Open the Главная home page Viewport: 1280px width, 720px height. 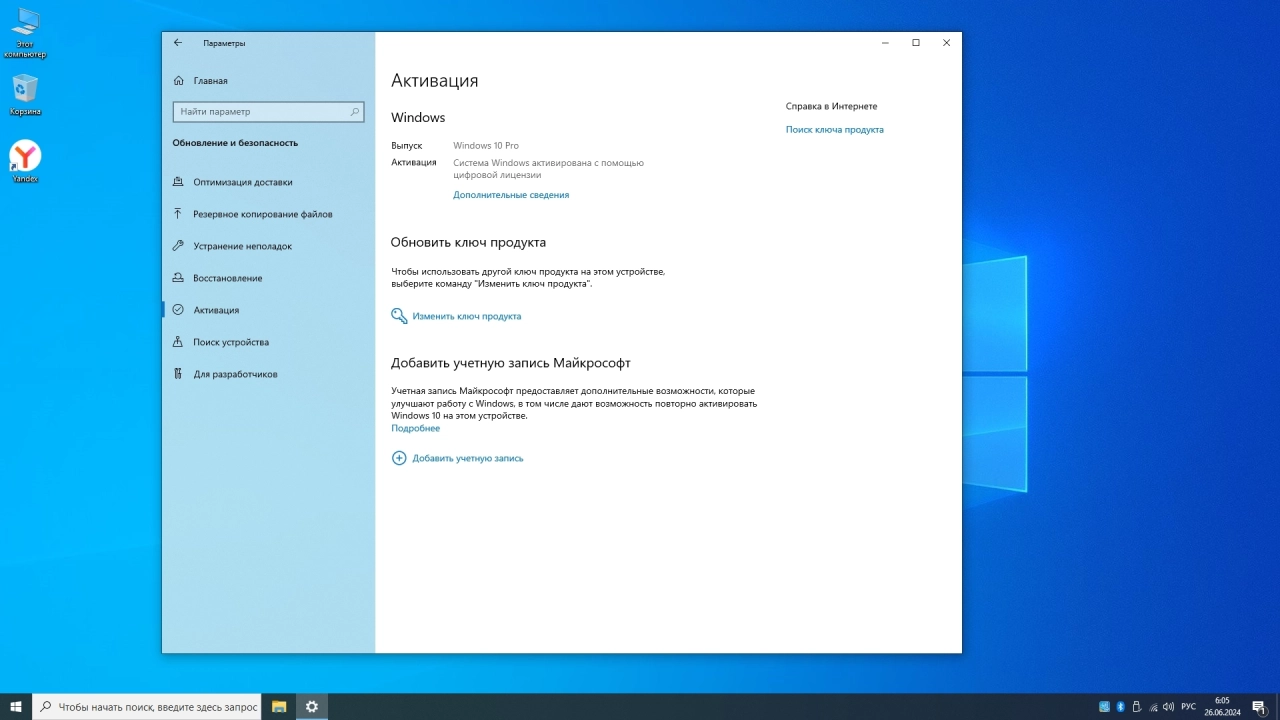click(200, 81)
